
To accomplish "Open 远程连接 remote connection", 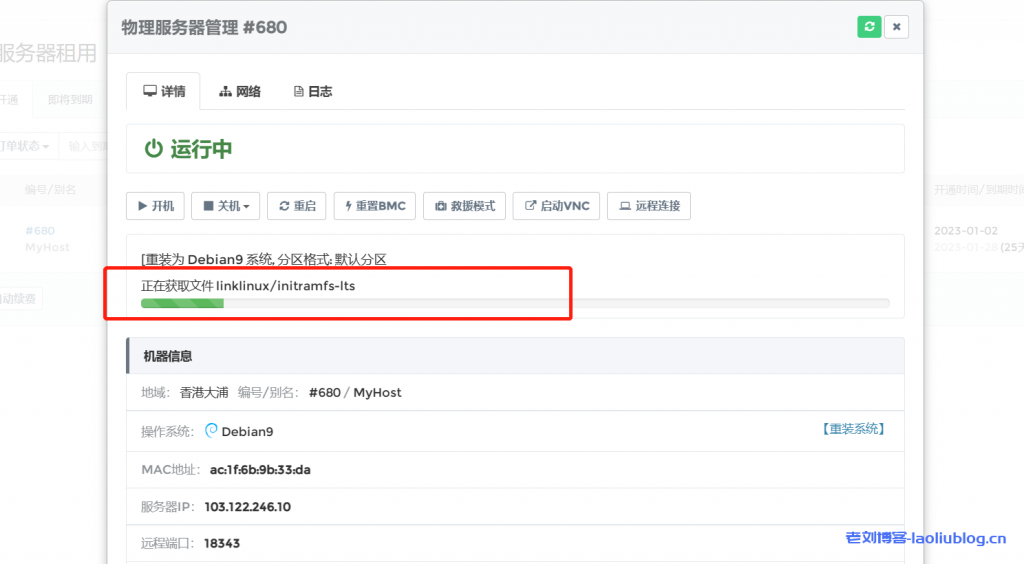I will click(x=649, y=206).
